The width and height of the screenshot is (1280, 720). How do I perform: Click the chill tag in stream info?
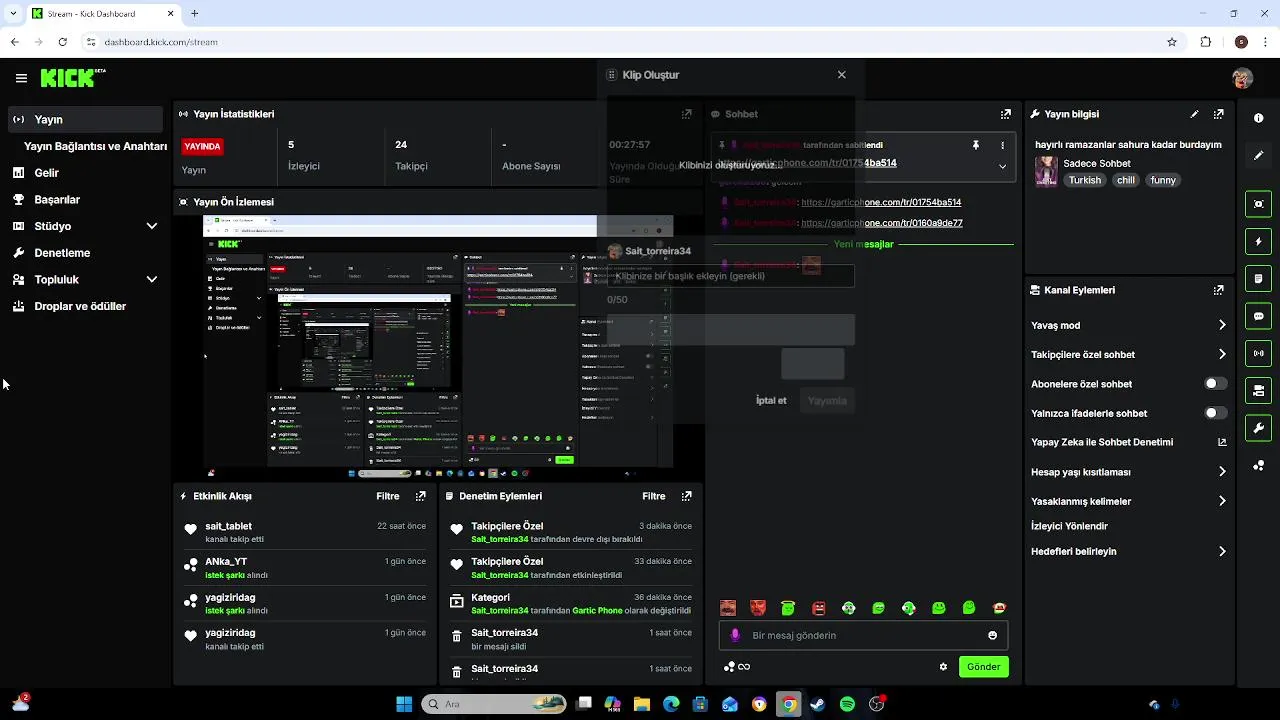1126,180
